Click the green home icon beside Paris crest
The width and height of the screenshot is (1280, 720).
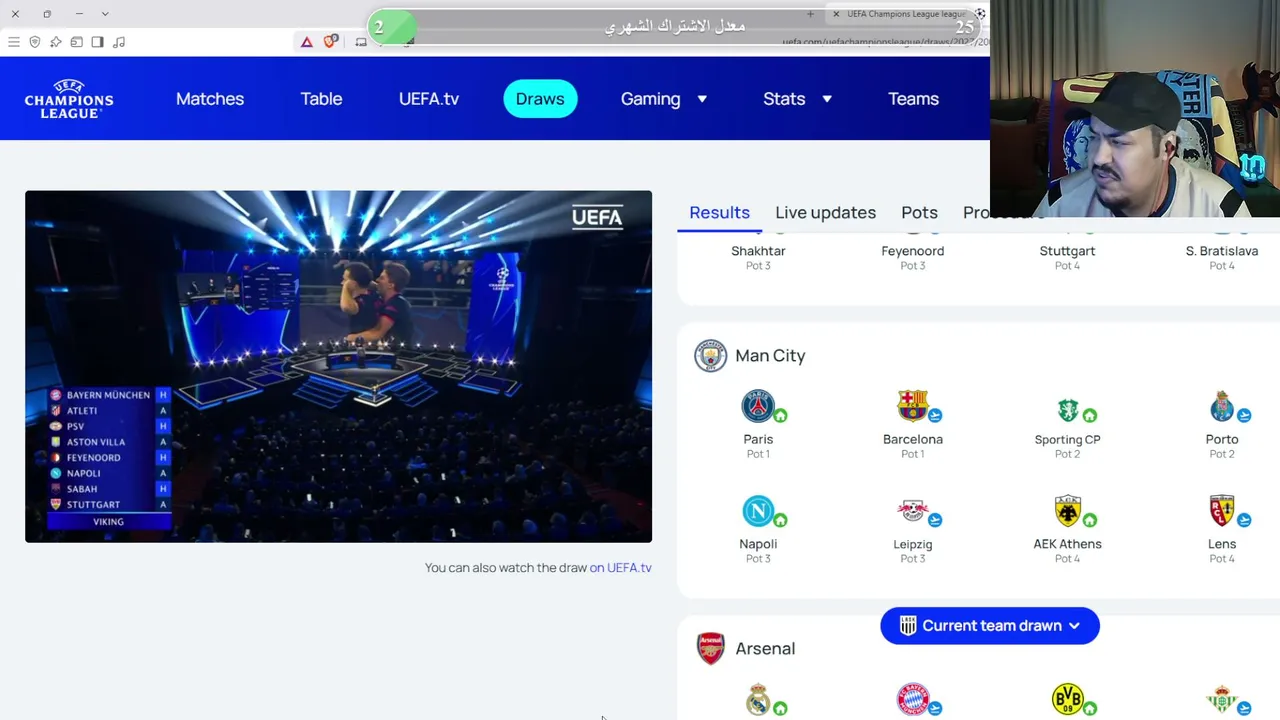coord(780,415)
